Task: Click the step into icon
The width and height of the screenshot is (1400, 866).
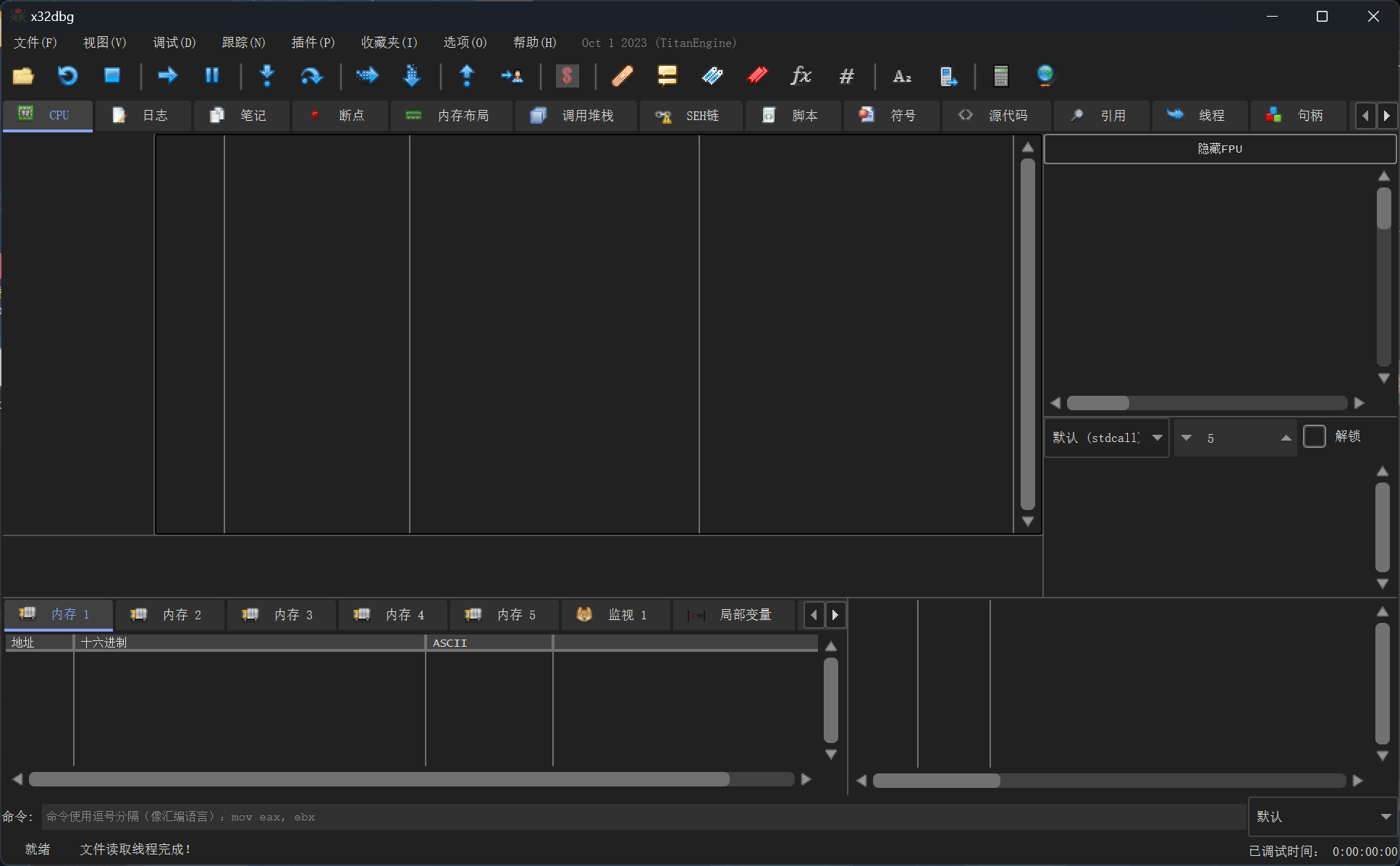Action: click(267, 75)
